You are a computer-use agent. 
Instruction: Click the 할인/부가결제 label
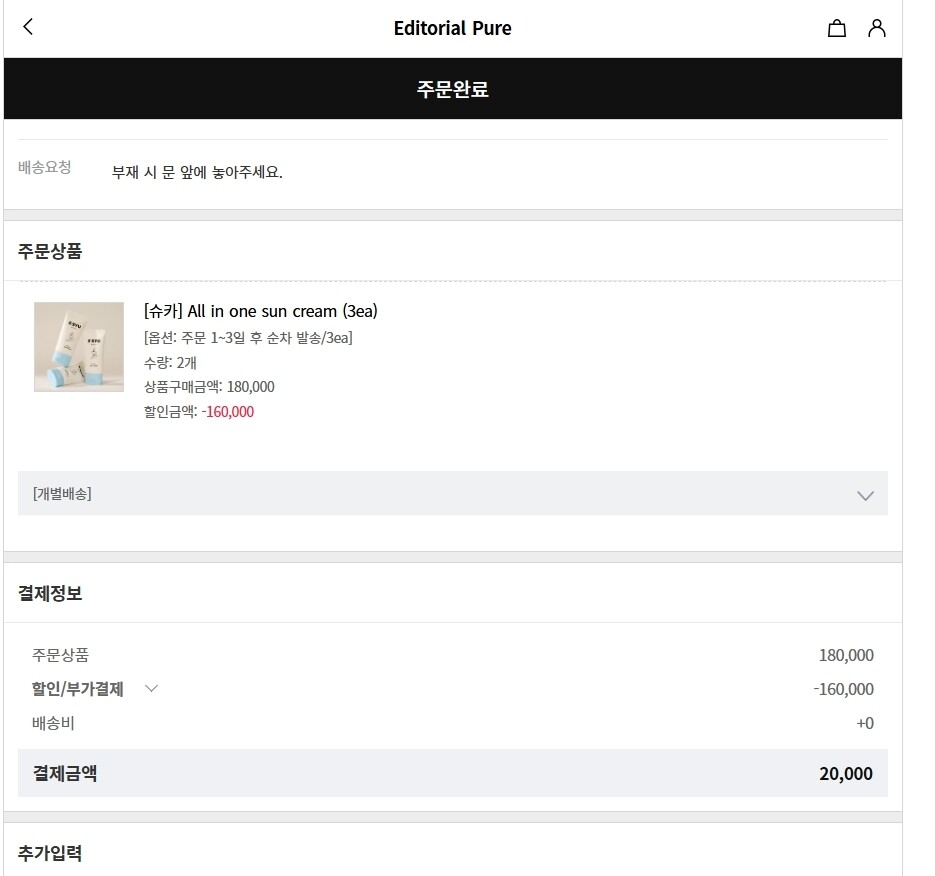(78, 689)
